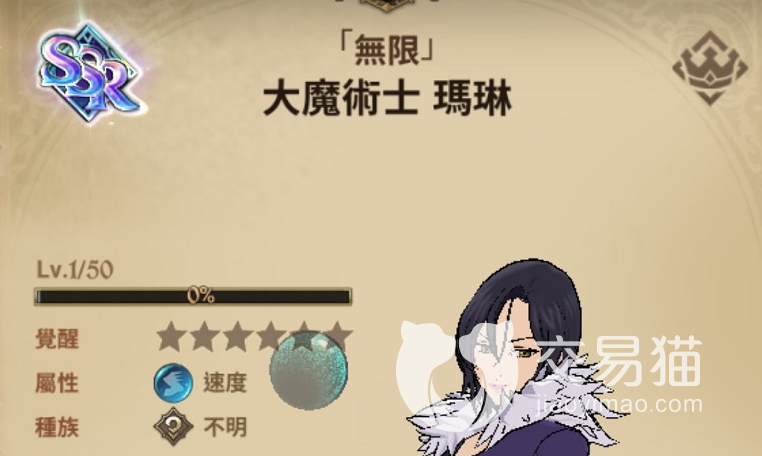Select the 覺醒 awakening label

pyautogui.click(x=57, y=339)
